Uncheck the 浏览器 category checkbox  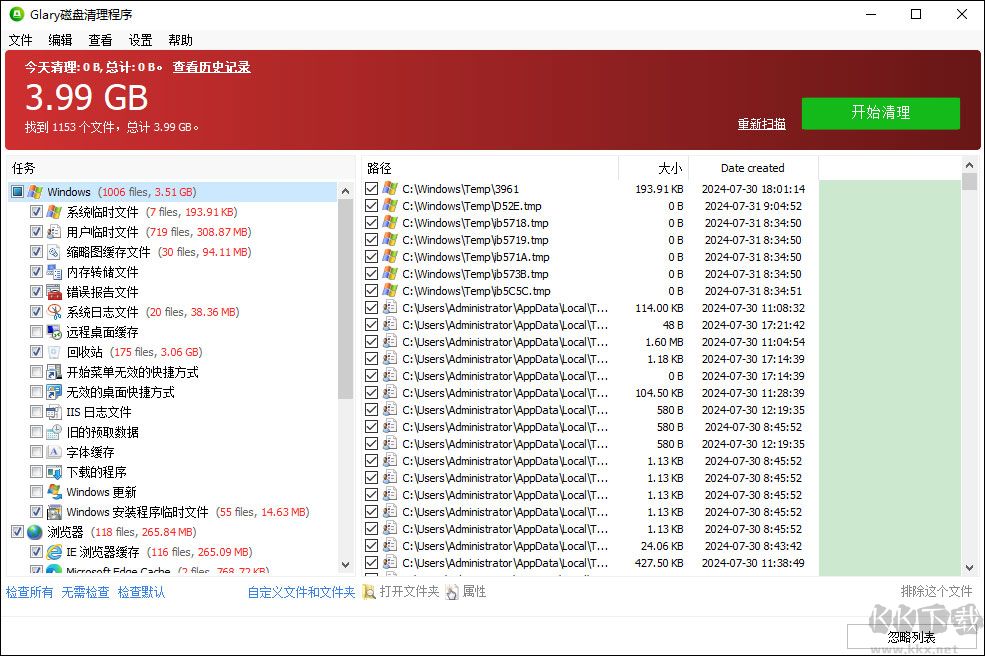(x=18, y=532)
